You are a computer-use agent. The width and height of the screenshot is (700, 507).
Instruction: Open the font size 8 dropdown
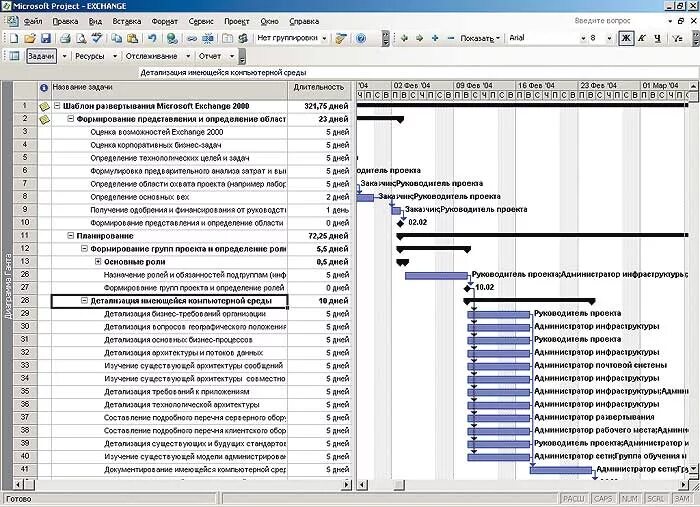(609, 38)
